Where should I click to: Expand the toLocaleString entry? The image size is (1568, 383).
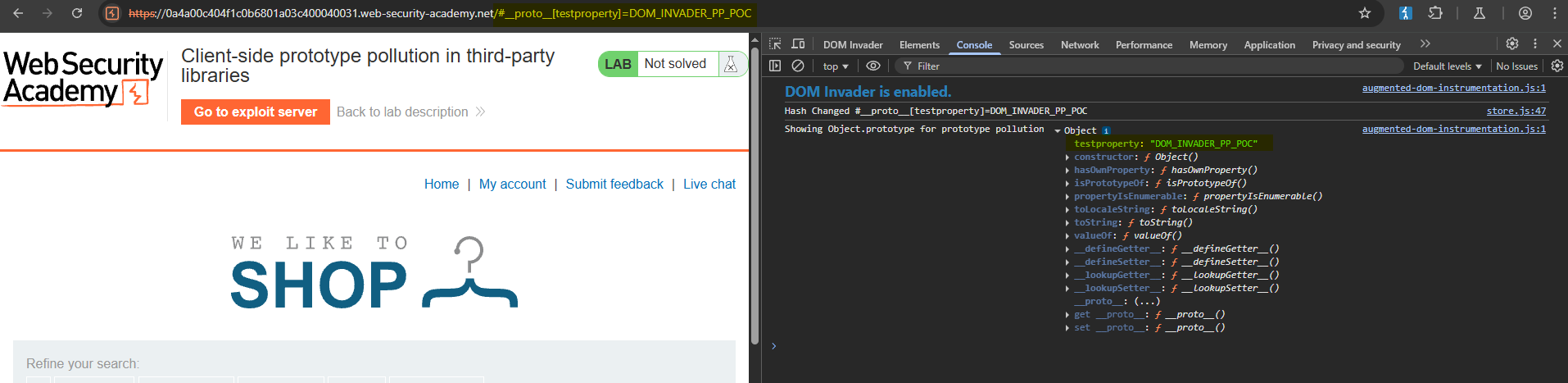pyautogui.click(x=1067, y=210)
